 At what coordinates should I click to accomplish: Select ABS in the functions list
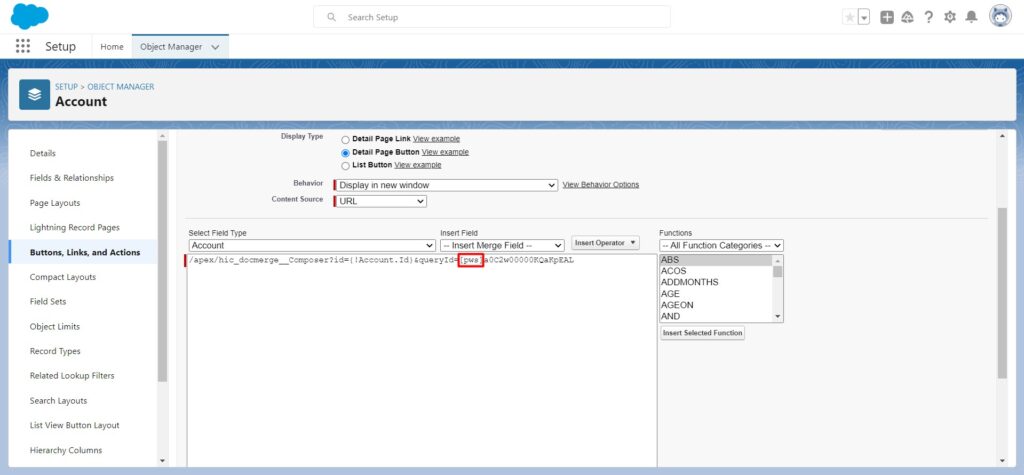coord(716,260)
